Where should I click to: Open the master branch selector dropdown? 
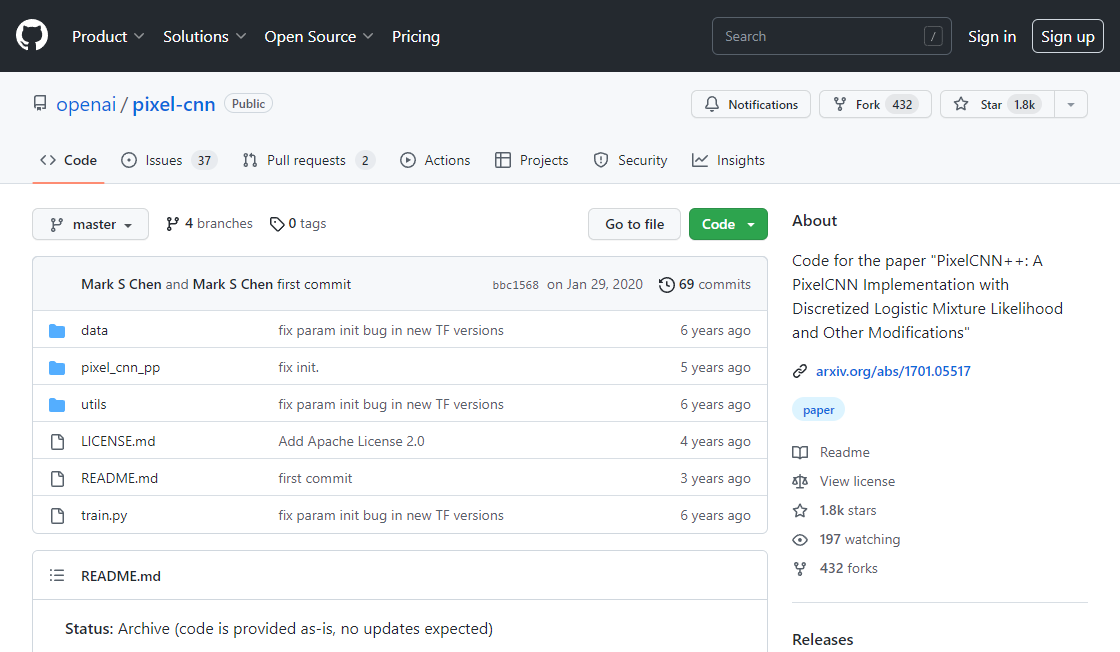pos(90,225)
